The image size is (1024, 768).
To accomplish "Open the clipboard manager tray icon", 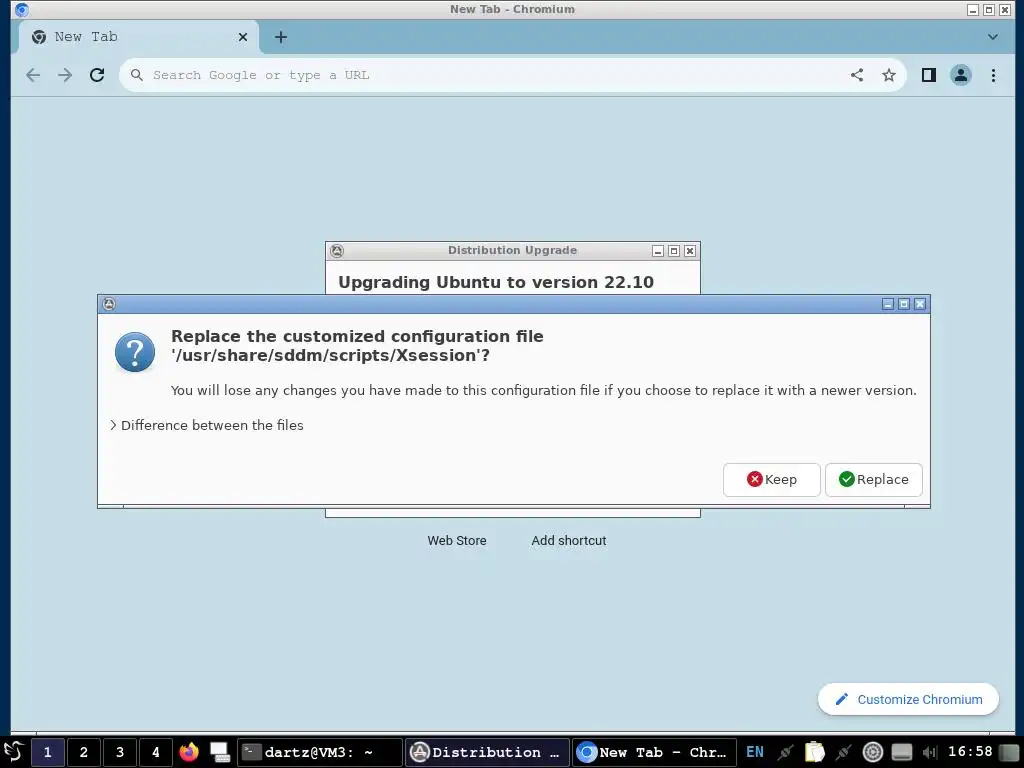I will click(x=814, y=752).
